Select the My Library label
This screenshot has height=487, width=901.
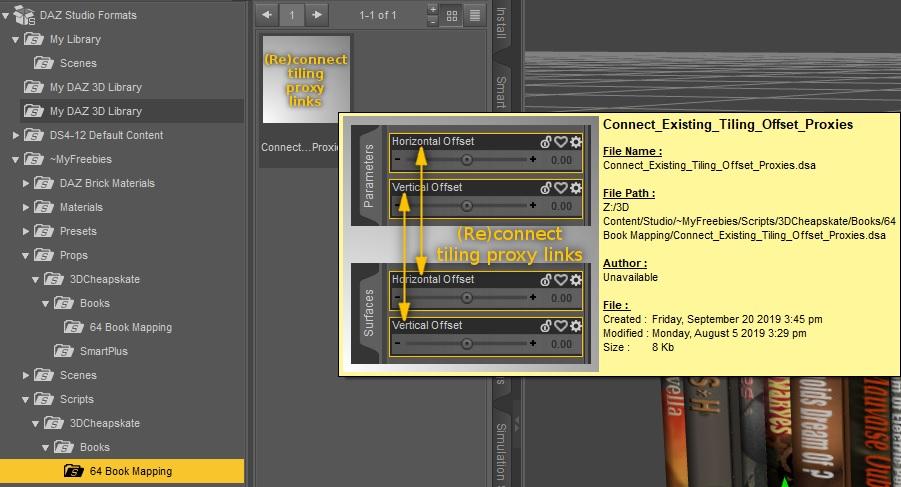coord(75,39)
